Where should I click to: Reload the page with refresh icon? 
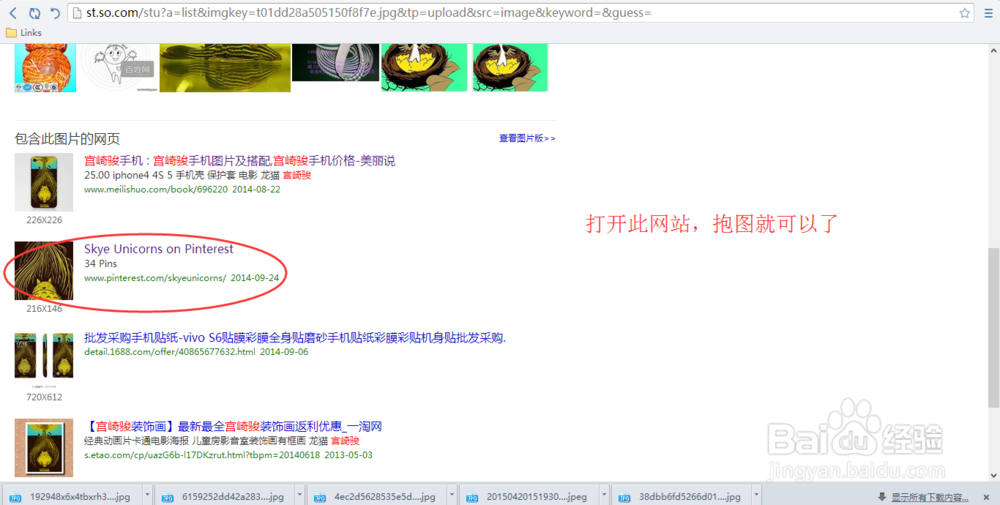pyautogui.click(x=34, y=13)
